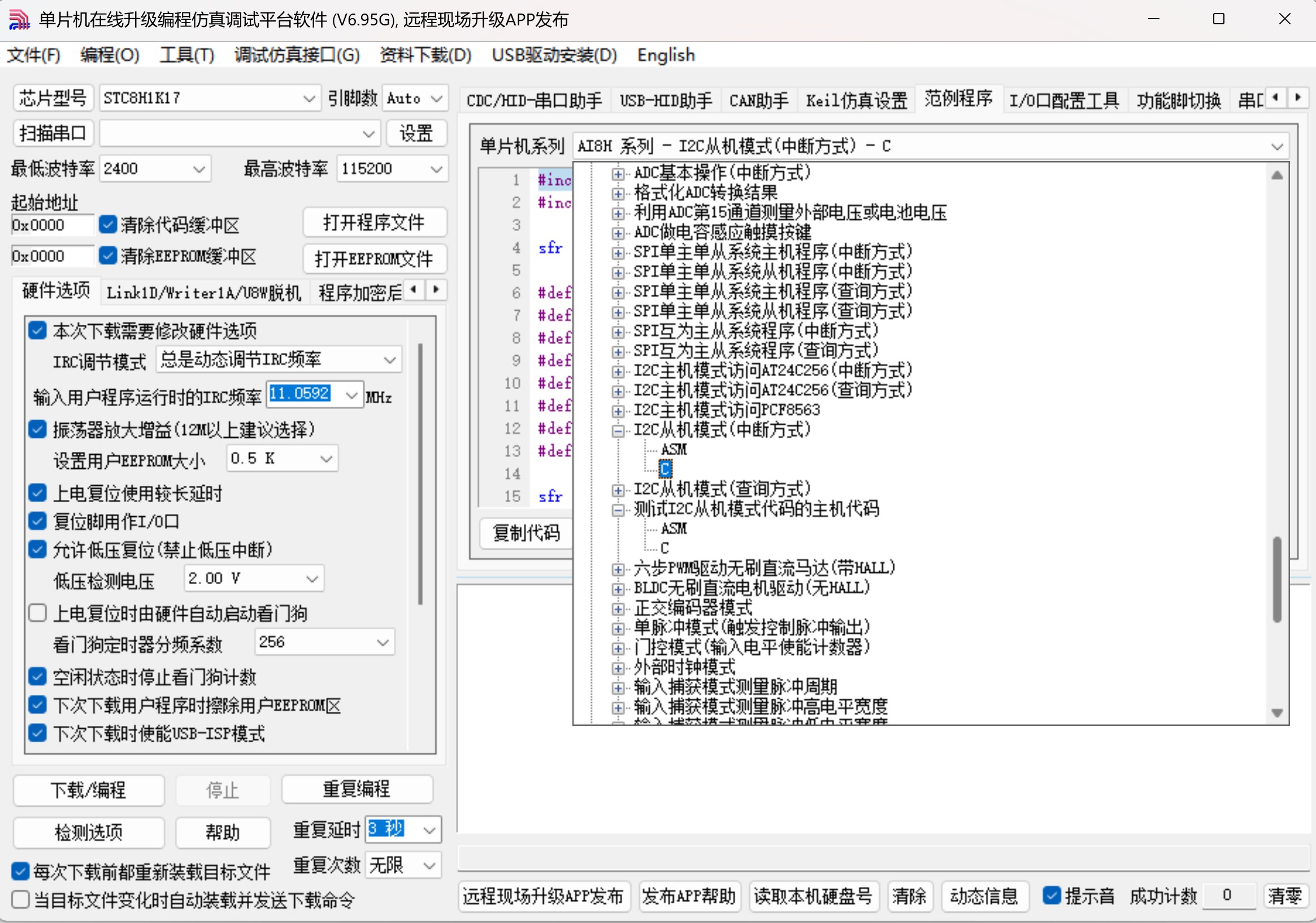Open the 低压检测电压 2.00 V dropdown
This screenshot has width=1316, height=923.
[x=254, y=578]
